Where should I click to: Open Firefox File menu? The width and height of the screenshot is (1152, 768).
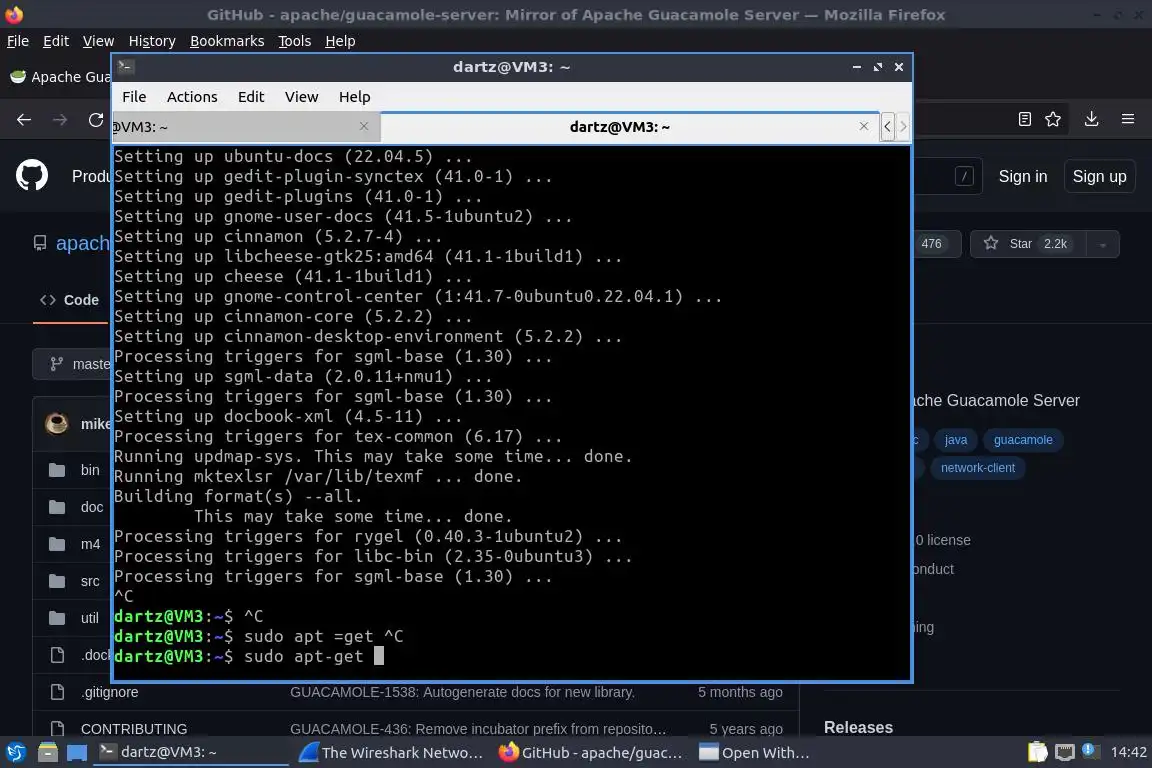(x=18, y=41)
